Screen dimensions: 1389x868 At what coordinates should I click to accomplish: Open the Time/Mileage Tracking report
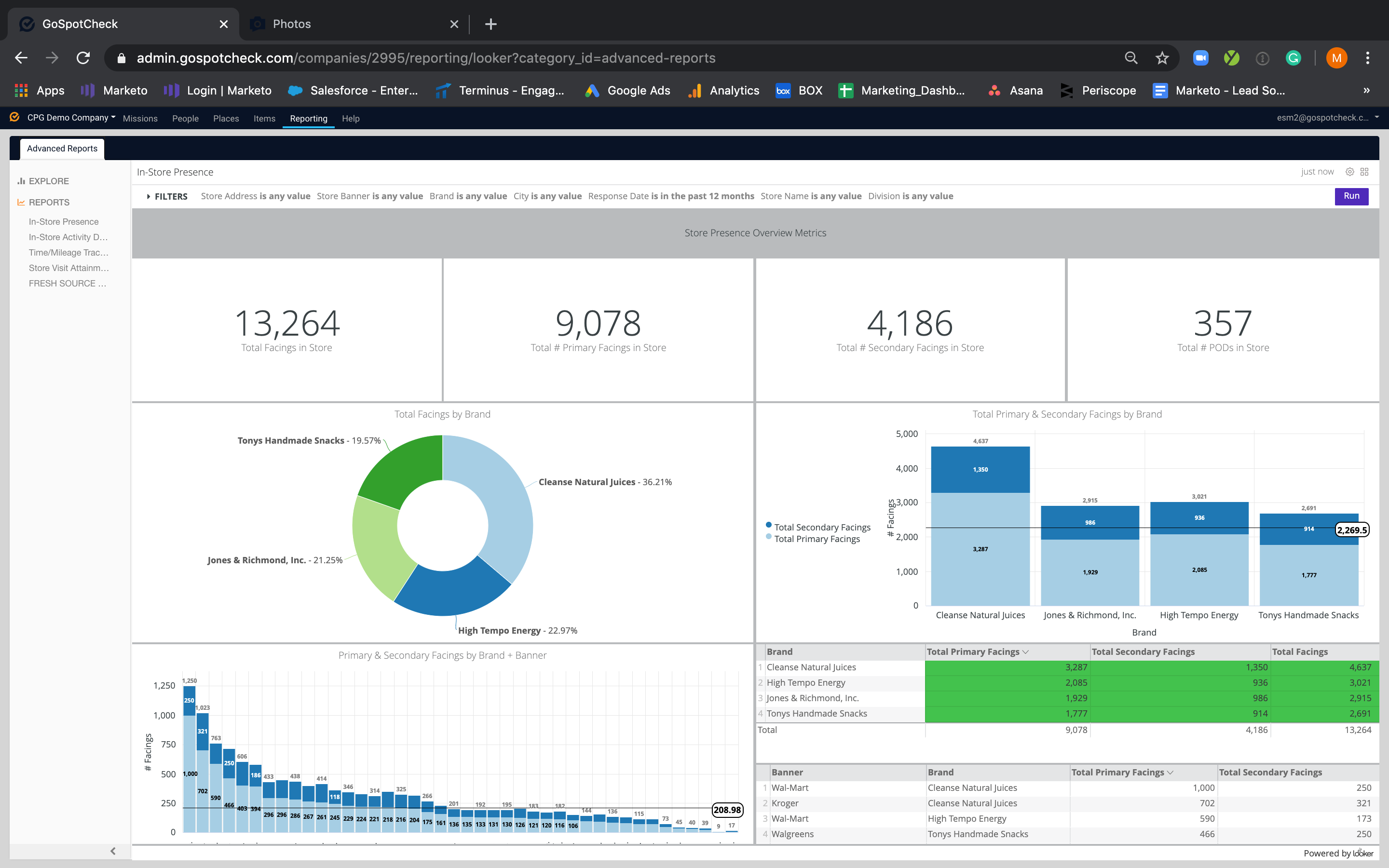tap(68, 253)
